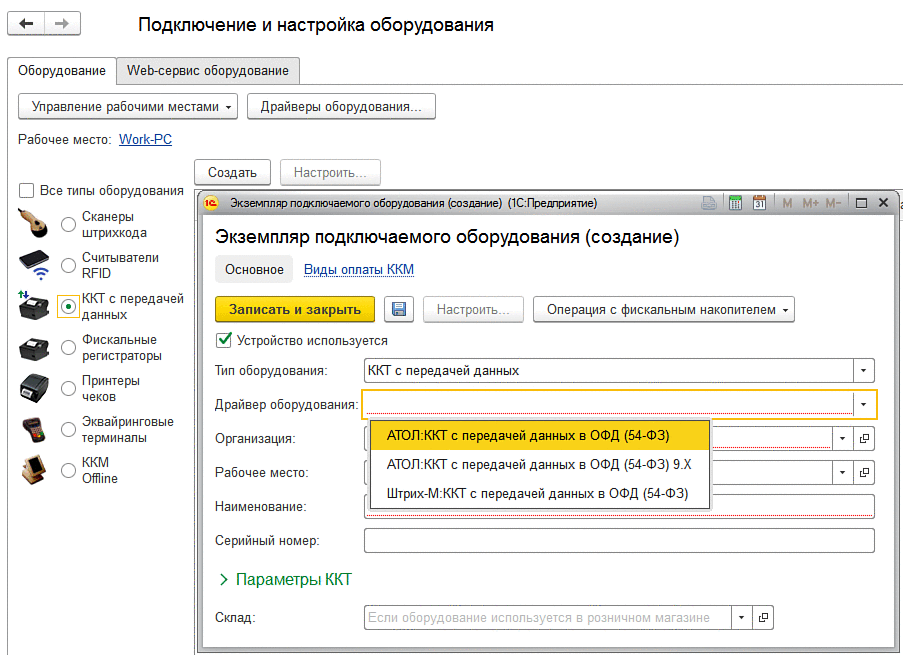The image size is (903, 655).
Task: Select the Принтеры чеков radio button
Action: click(x=69, y=388)
